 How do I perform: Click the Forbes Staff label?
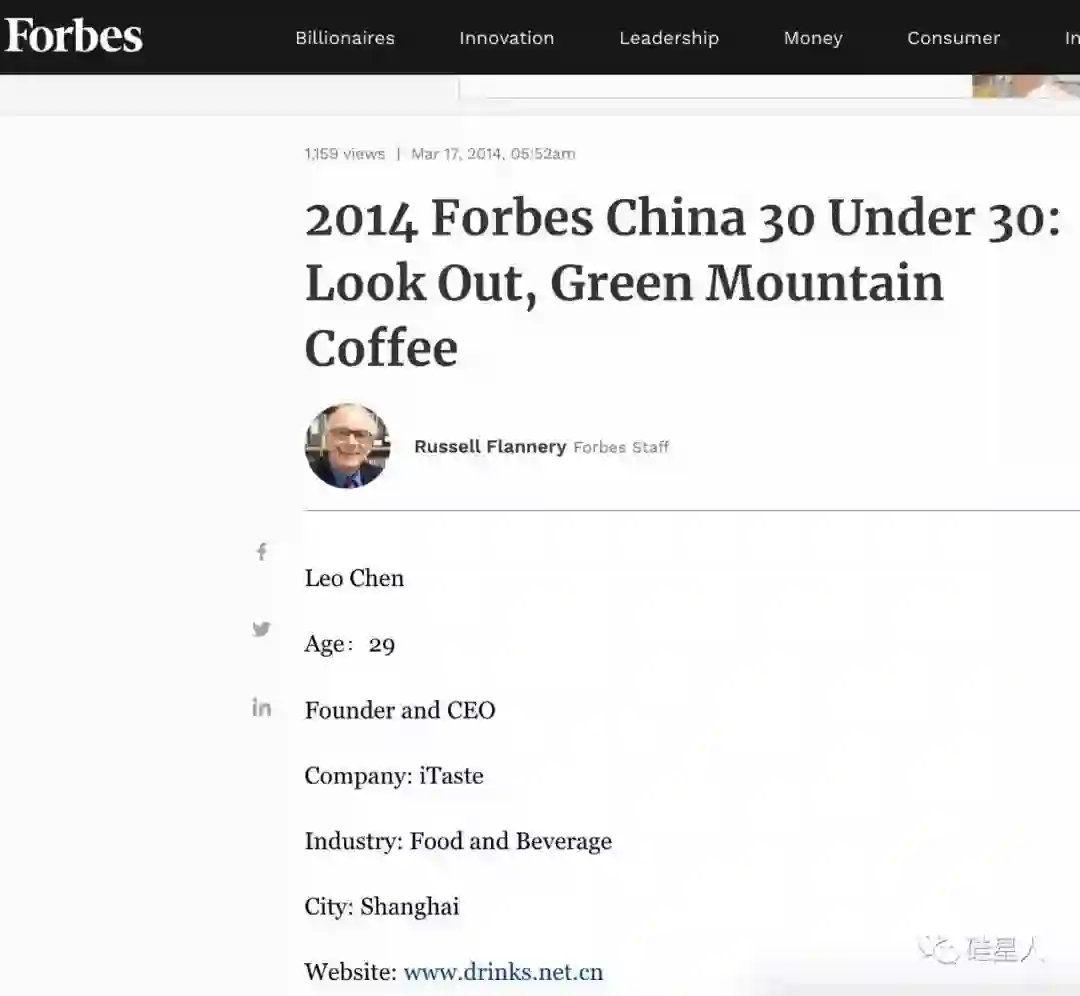[x=621, y=447]
